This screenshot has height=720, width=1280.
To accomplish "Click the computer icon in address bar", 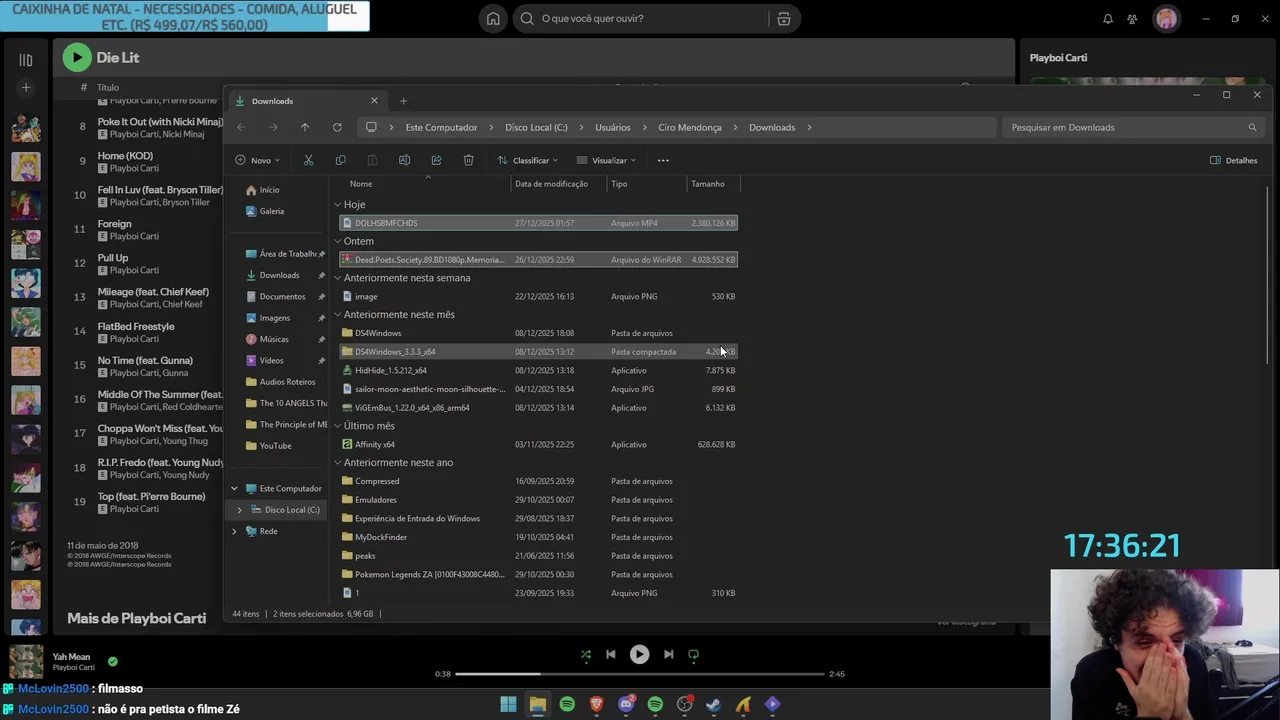I will click(371, 127).
